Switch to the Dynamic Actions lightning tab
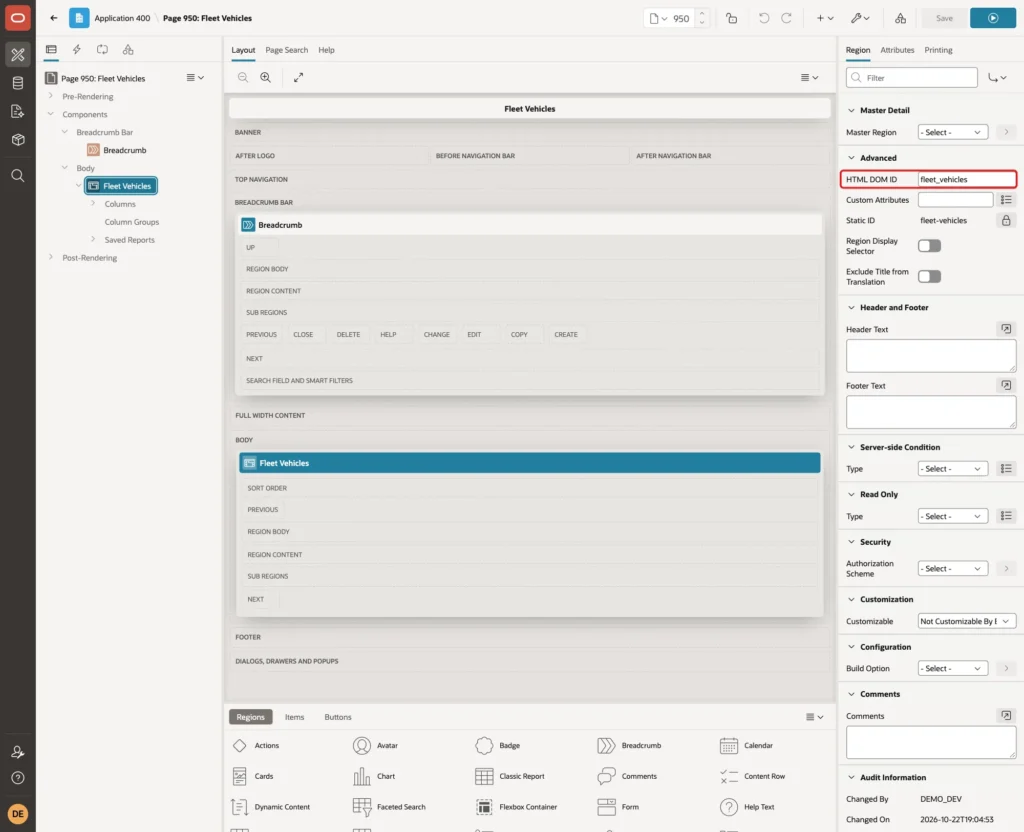The width and height of the screenshot is (1024, 832). [x=76, y=50]
